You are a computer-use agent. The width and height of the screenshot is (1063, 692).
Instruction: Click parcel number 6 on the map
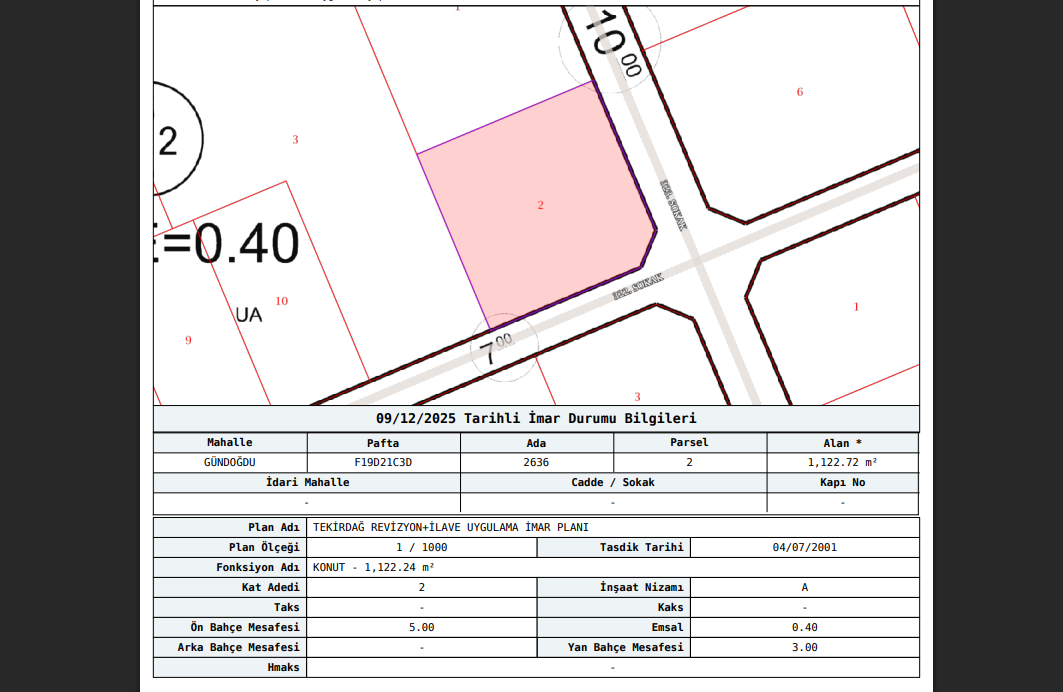click(x=800, y=92)
